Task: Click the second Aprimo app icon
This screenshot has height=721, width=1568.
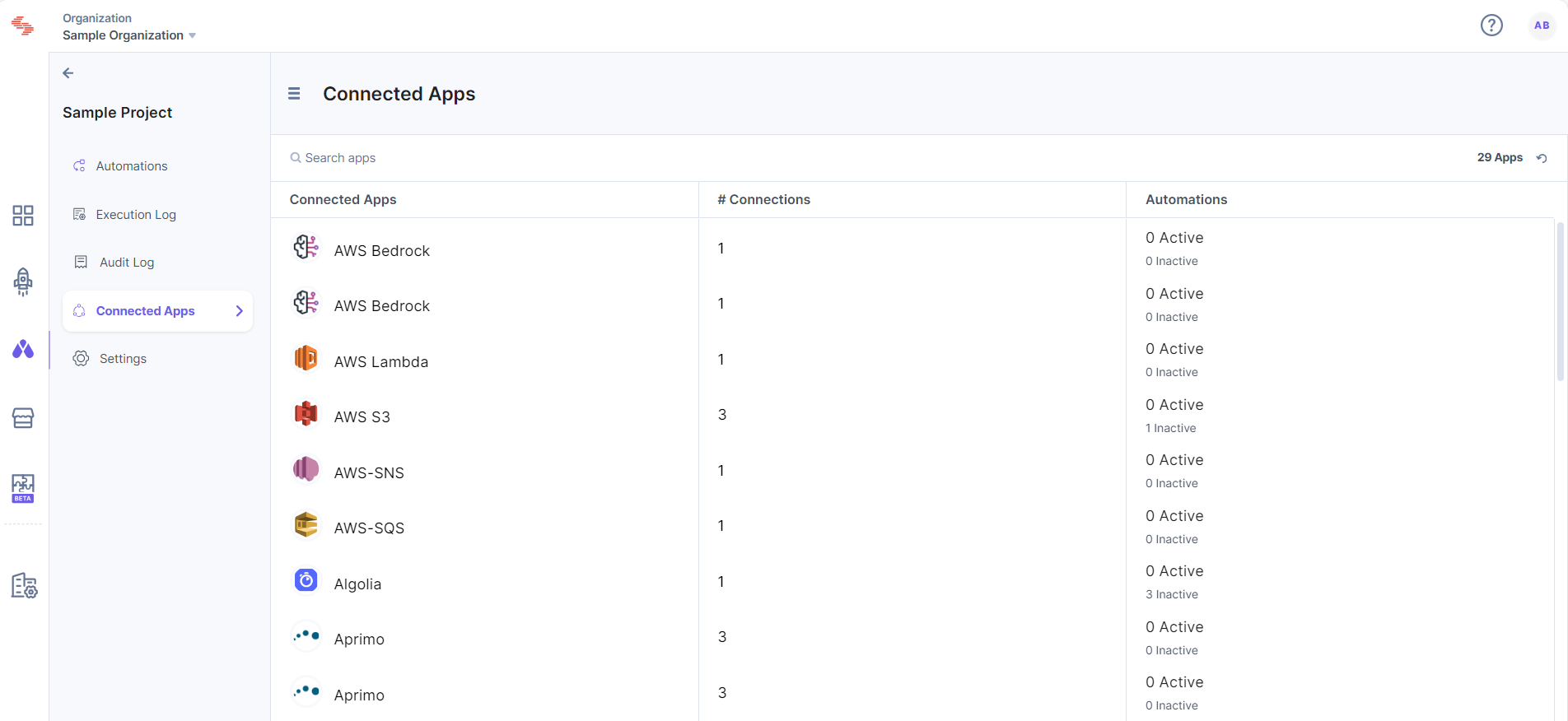Action: tap(306, 691)
